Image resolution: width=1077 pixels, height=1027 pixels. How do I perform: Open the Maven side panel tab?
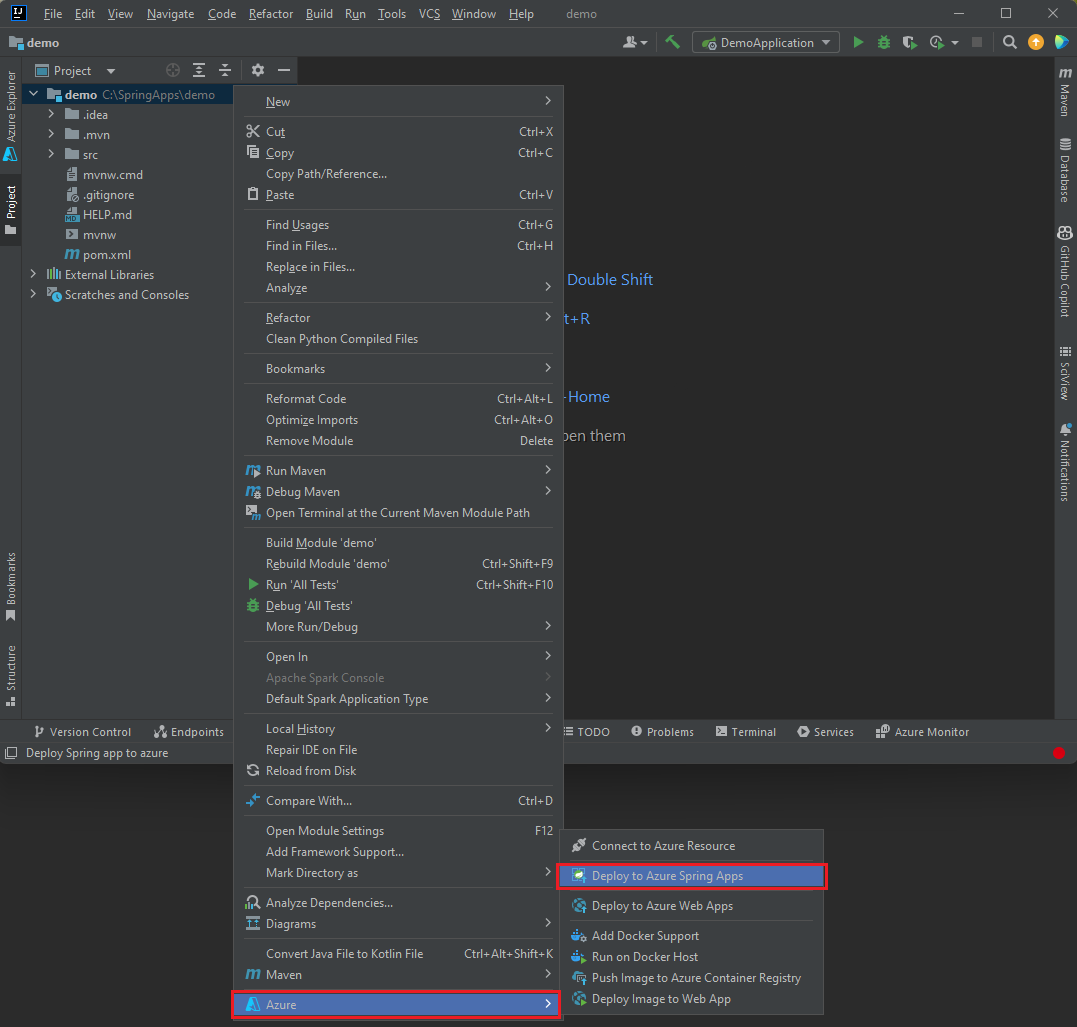click(1065, 93)
